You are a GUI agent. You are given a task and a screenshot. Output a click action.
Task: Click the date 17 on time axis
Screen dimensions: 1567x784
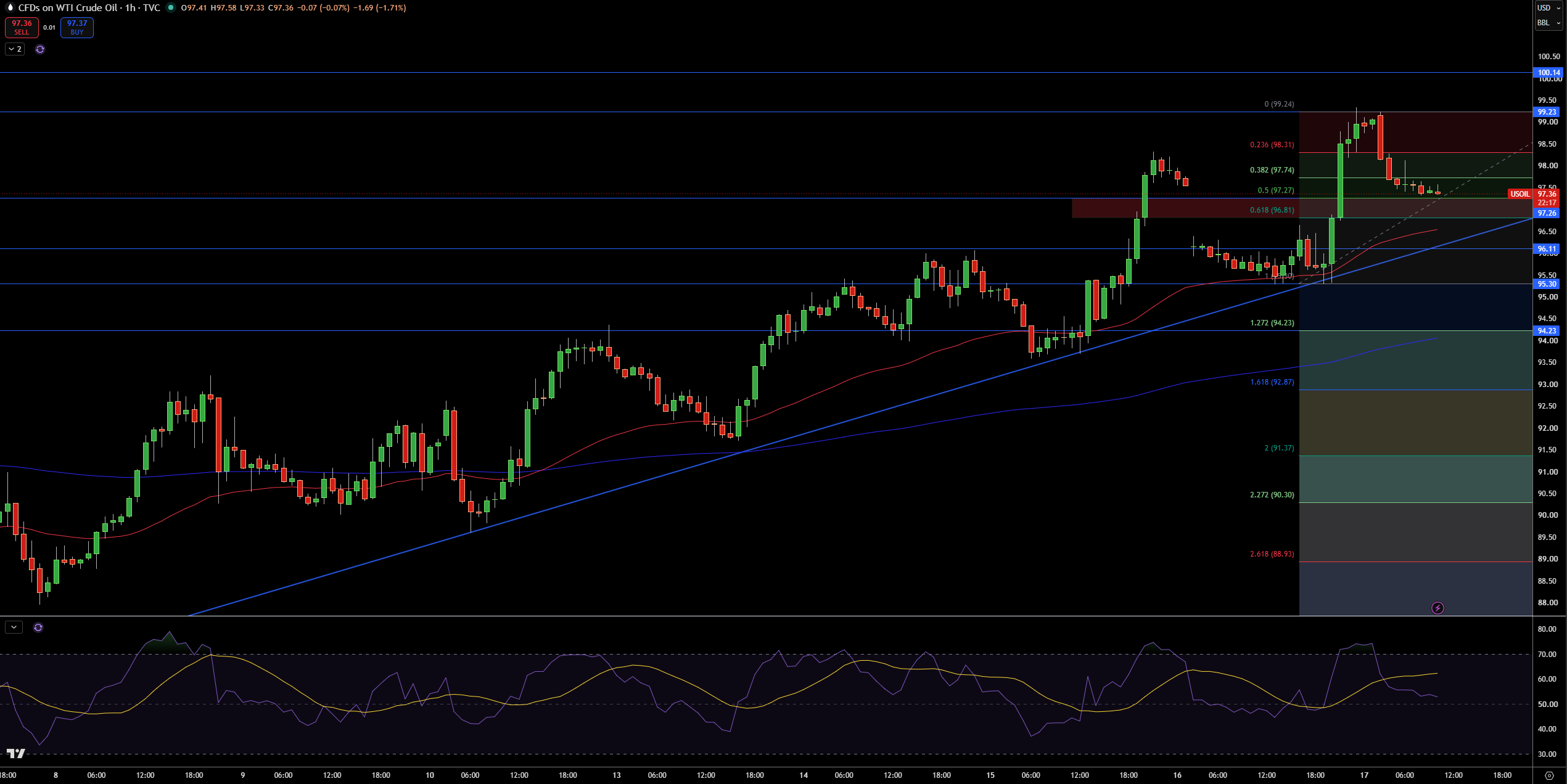(x=1364, y=775)
